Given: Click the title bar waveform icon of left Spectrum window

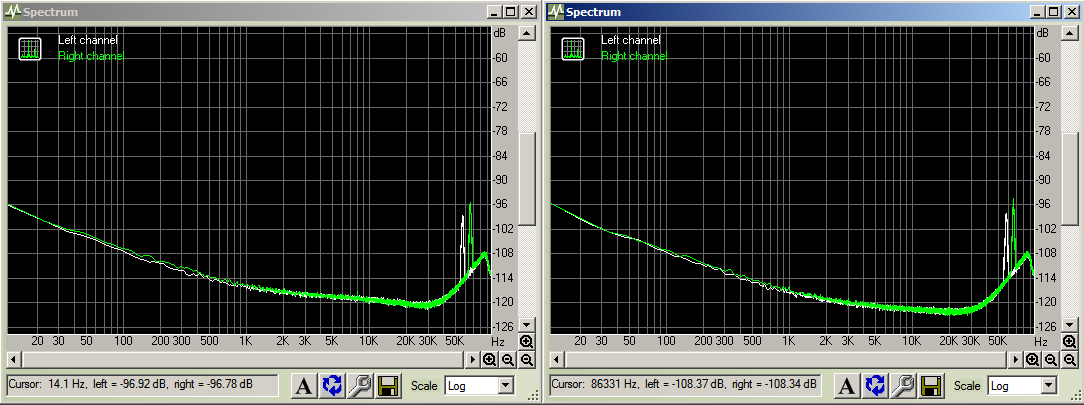Looking at the screenshot, I should click(12, 12).
